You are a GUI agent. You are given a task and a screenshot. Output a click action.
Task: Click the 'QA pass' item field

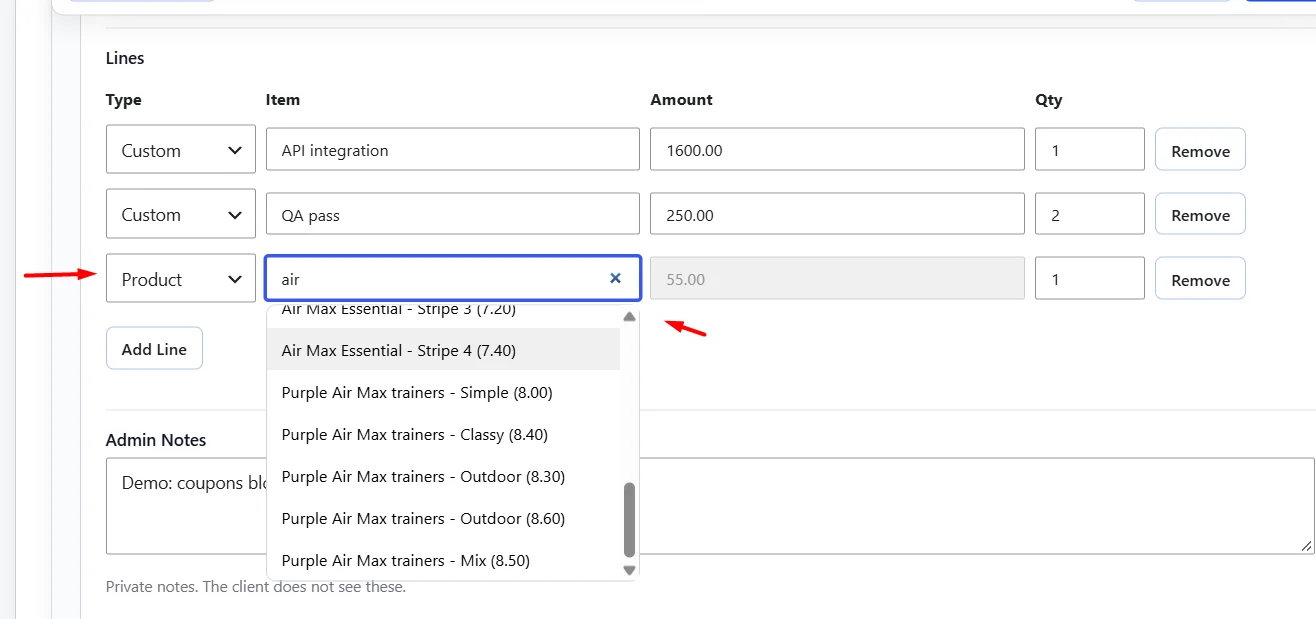453,214
